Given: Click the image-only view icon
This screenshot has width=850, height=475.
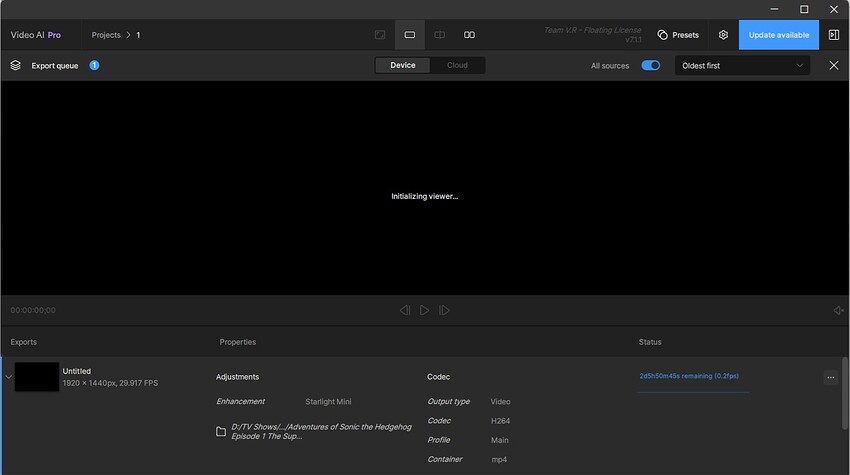Looking at the screenshot, I should click(380, 35).
